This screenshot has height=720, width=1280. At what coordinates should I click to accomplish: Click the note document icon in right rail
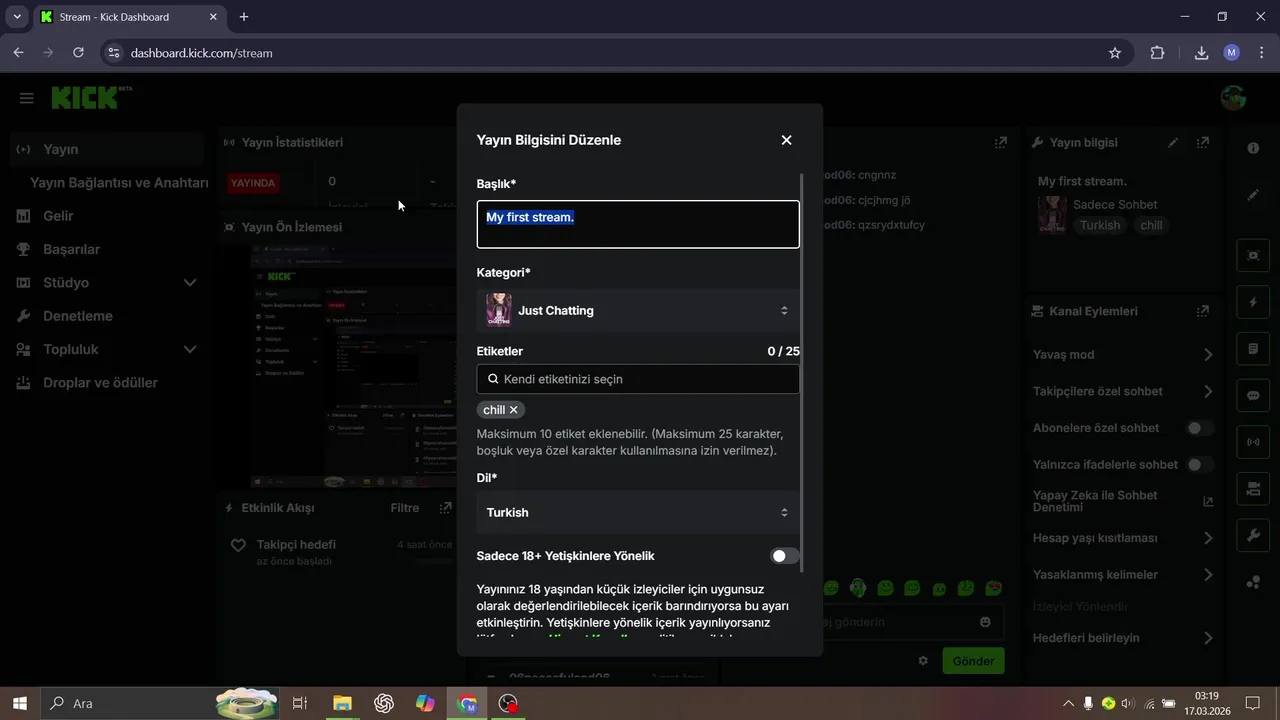1253,349
